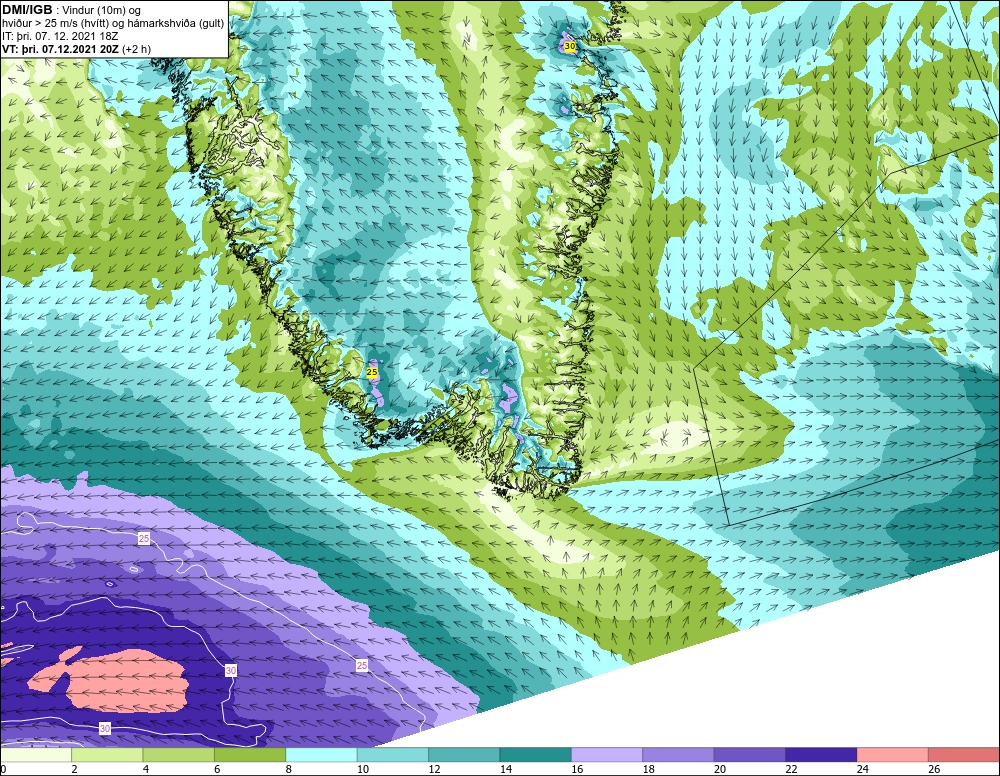The image size is (1000, 776).
Task: Click the '14' value on the color scale
Action: (x=506, y=769)
